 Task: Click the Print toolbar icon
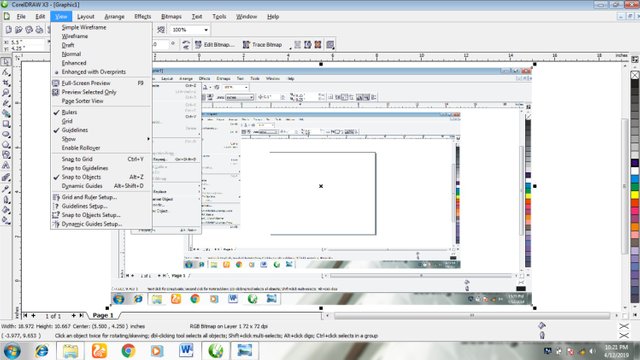tap(39, 30)
